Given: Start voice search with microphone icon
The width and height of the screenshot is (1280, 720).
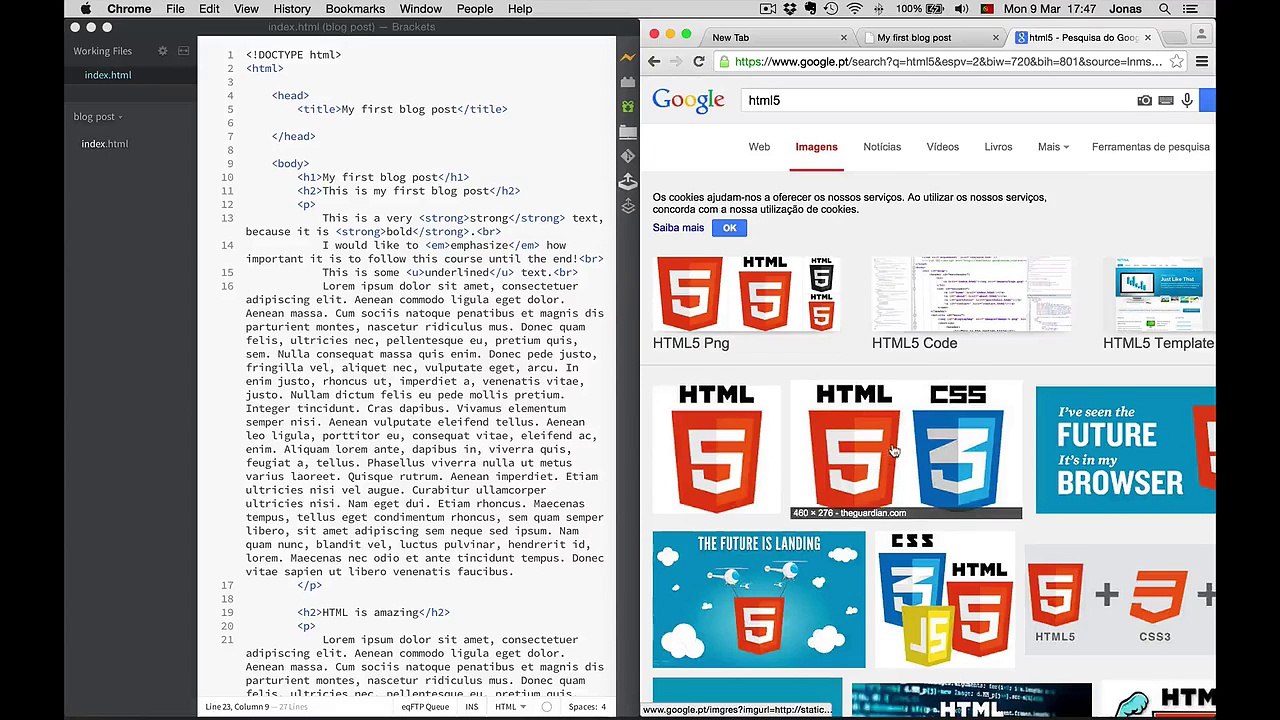Looking at the screenshot, I should 1187,100.
